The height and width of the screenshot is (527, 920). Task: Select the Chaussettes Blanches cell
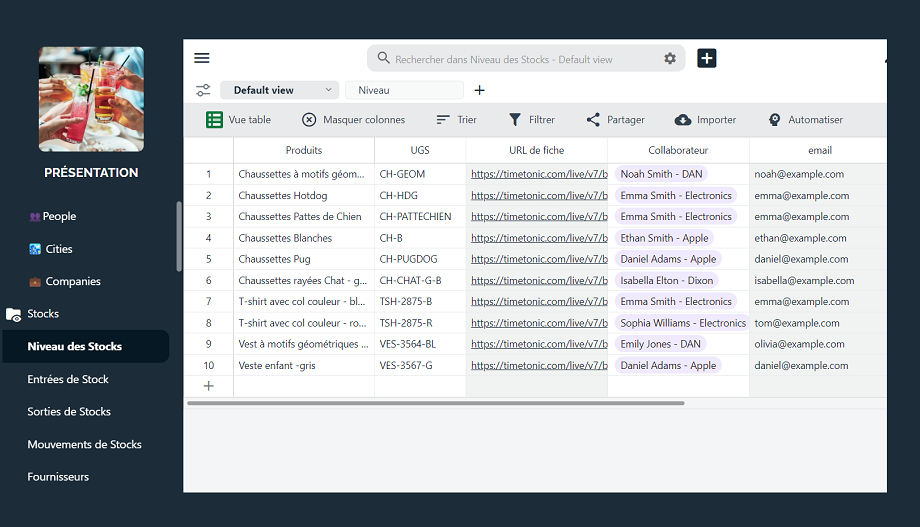304,238
